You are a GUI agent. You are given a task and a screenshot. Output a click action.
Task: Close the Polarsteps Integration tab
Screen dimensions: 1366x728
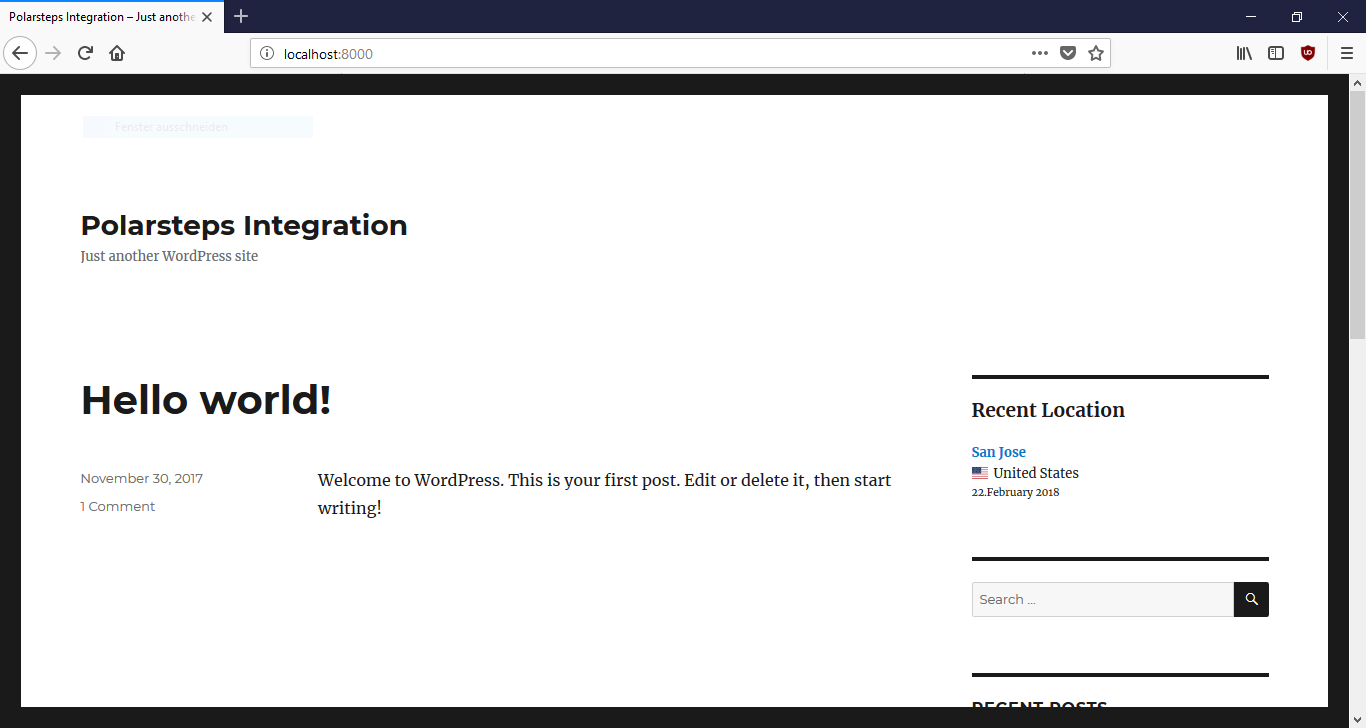tap(208, 17)
